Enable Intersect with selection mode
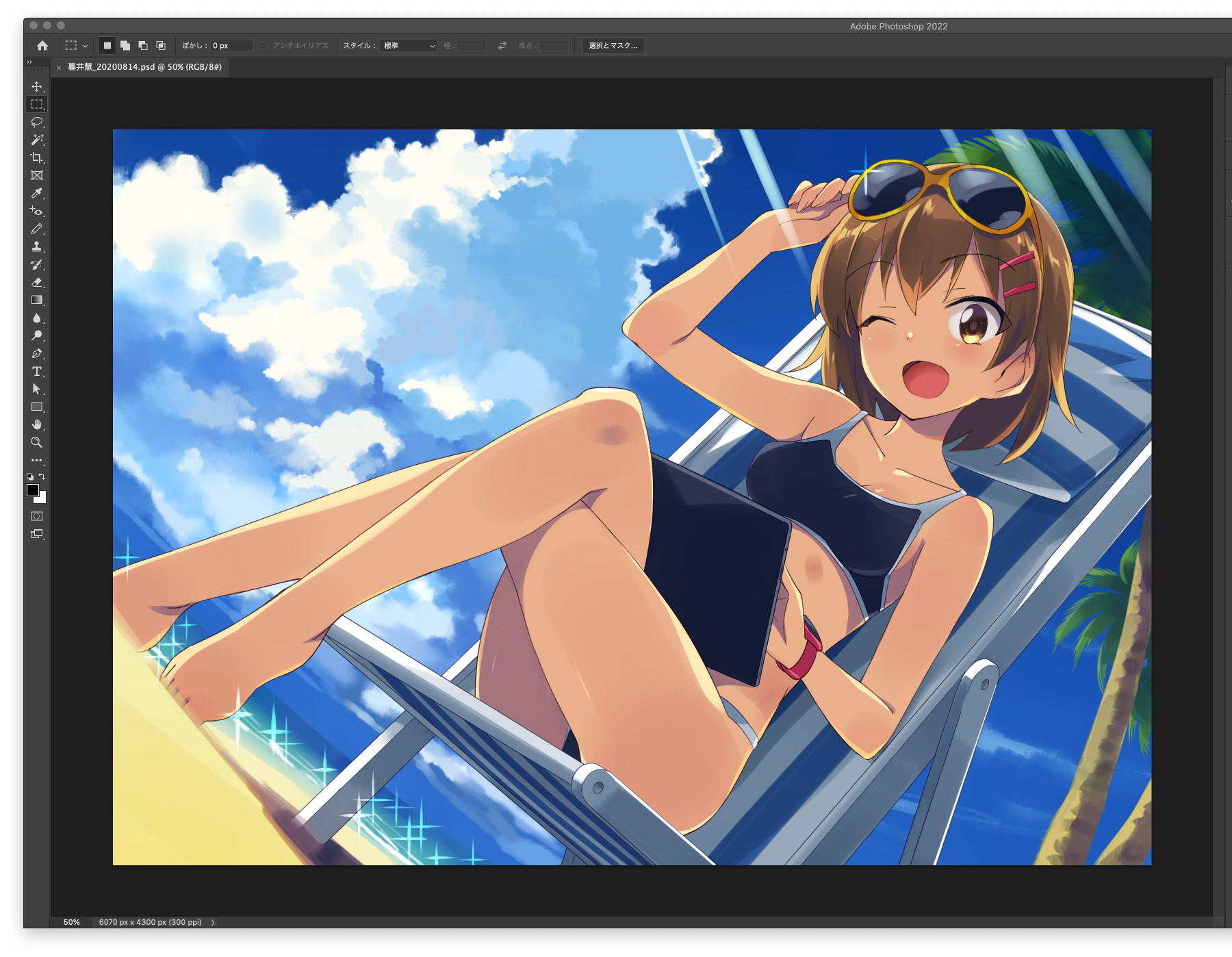 pos(161,46)
